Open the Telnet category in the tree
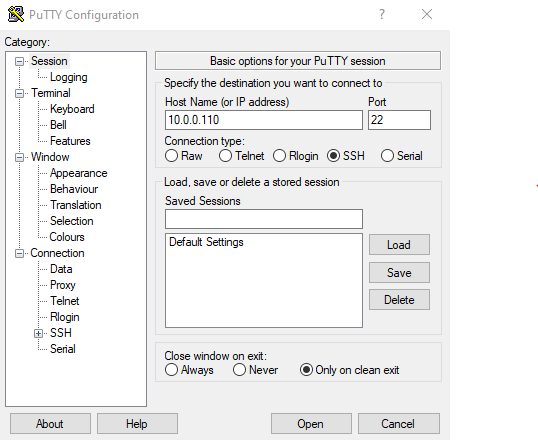This screenshot has width=538, height=440. (65, 301)
